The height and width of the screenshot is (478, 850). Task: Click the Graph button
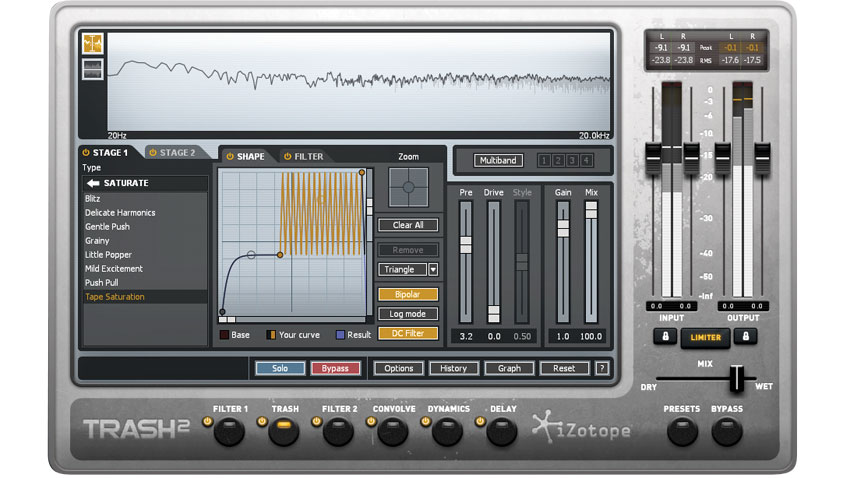(509, 369)
